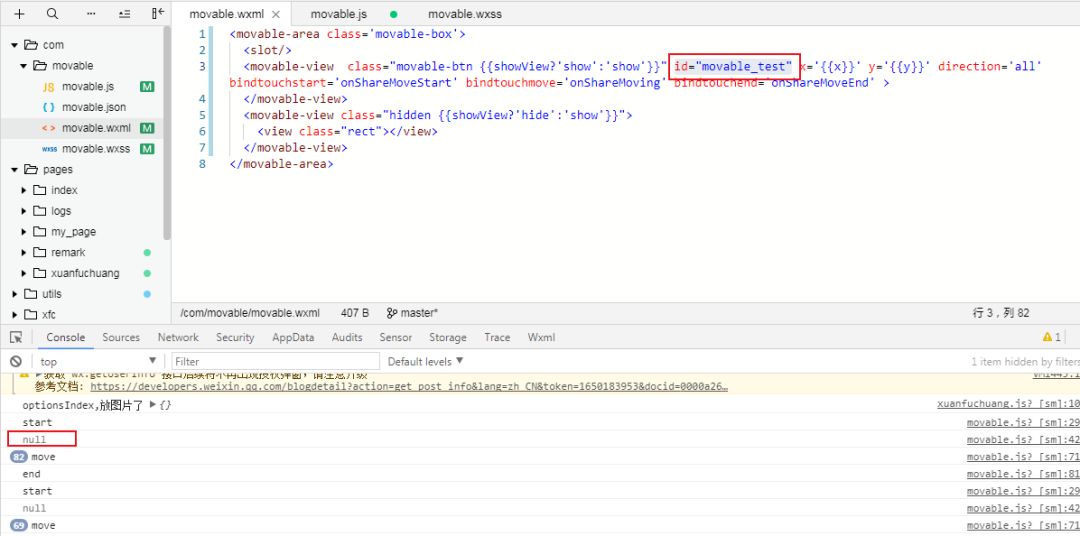Open the xuanfuchuang.js source link
Viewport: 1080px width, 536px height.
(1008, 404)
